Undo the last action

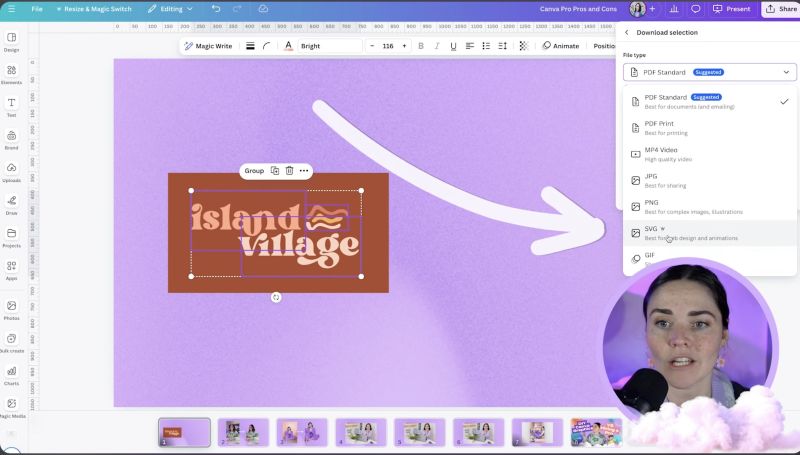tap(216, 9)
